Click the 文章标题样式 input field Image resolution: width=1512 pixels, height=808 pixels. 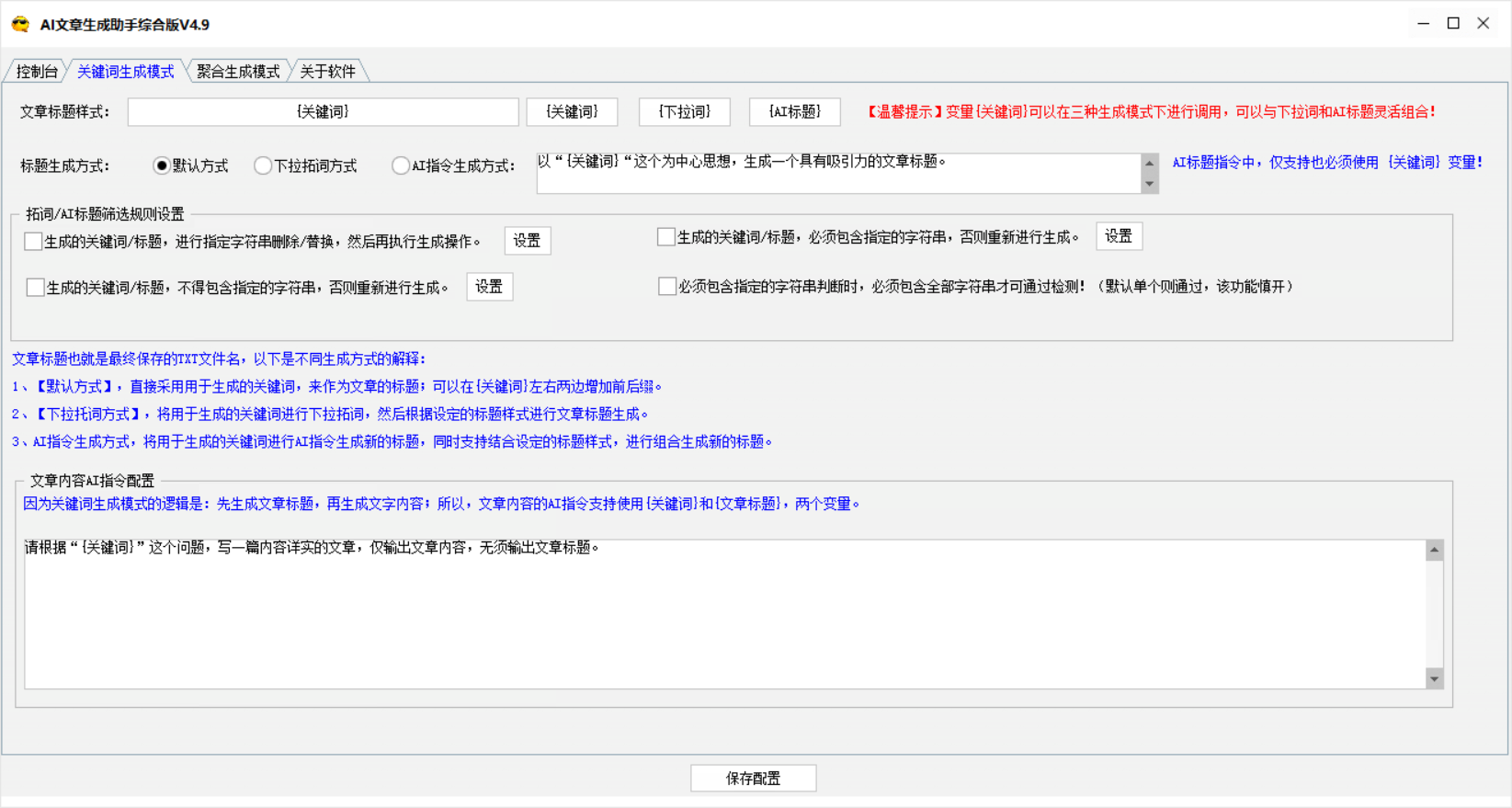tap(323, 112)
